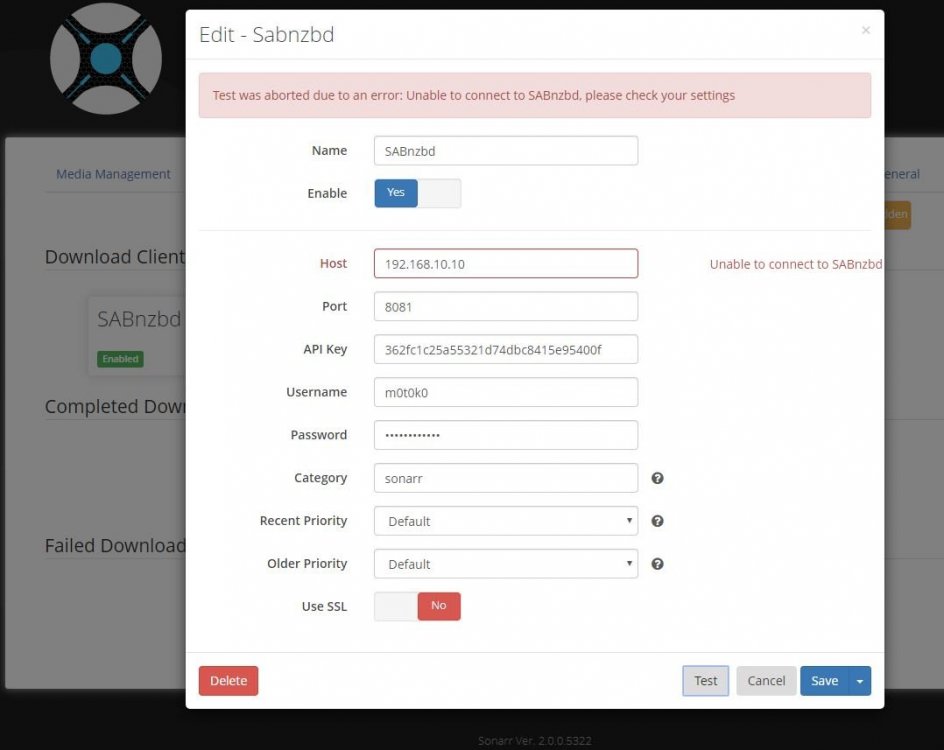Edit the Host address field
This screenshot has height=750, width=944.
click(x=506, y=264)
